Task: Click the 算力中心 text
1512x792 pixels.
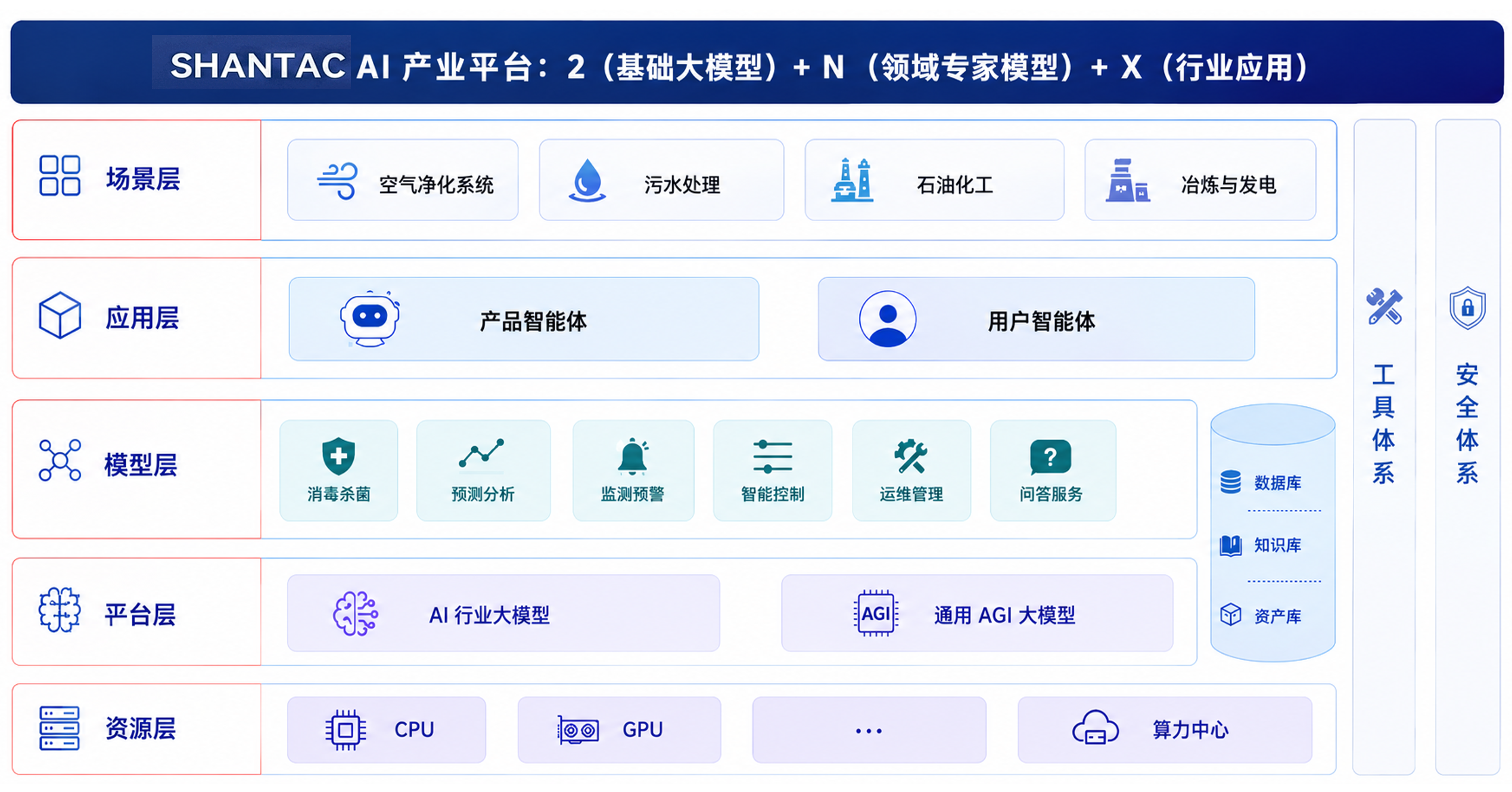Action: (x=1190, y=729)
